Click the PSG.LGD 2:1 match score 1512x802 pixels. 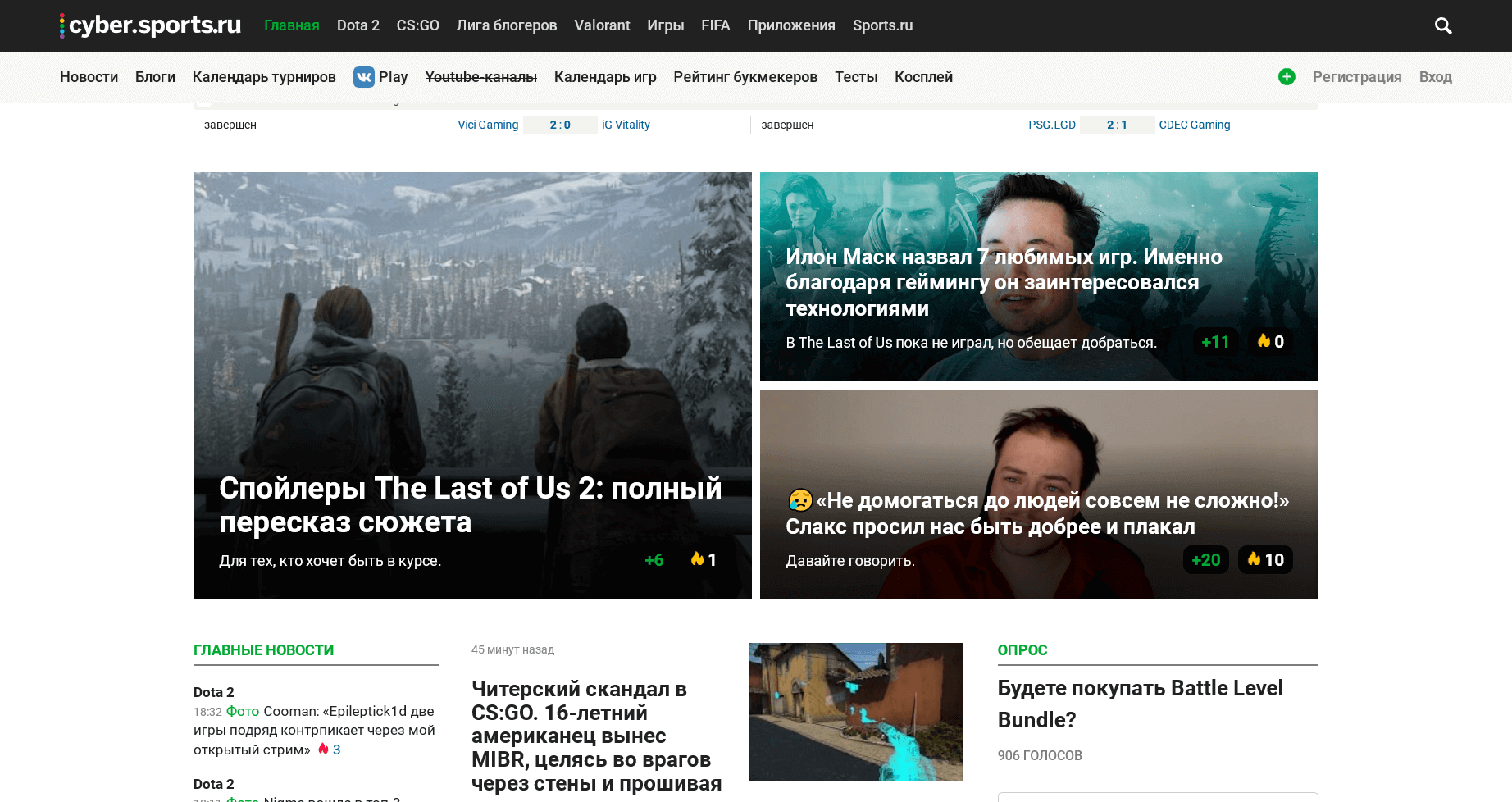[x=1117, y=125]
